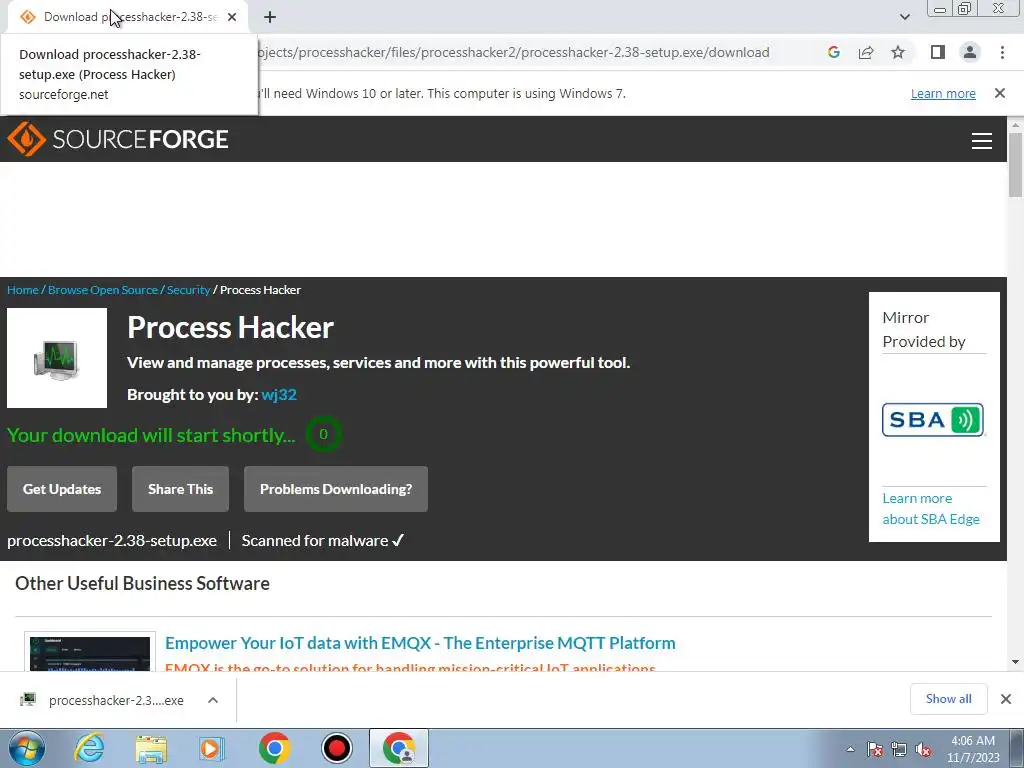Image resolution: width=1024 pixels, height=768 pixels.
Task: Click Other Useful Business Software heading
Action: click(142, 583)
